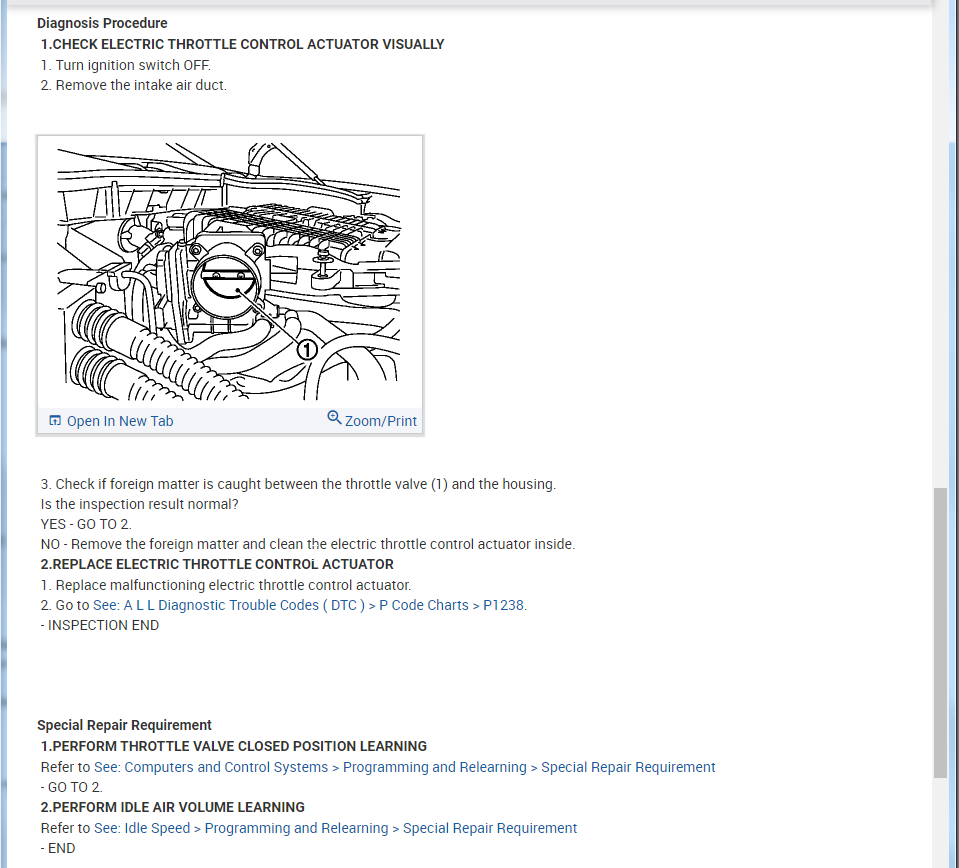
Task: Select '2.PERFORM IDLE AIR VOLUME LEARNING' heading
Action: coord(172,807)
